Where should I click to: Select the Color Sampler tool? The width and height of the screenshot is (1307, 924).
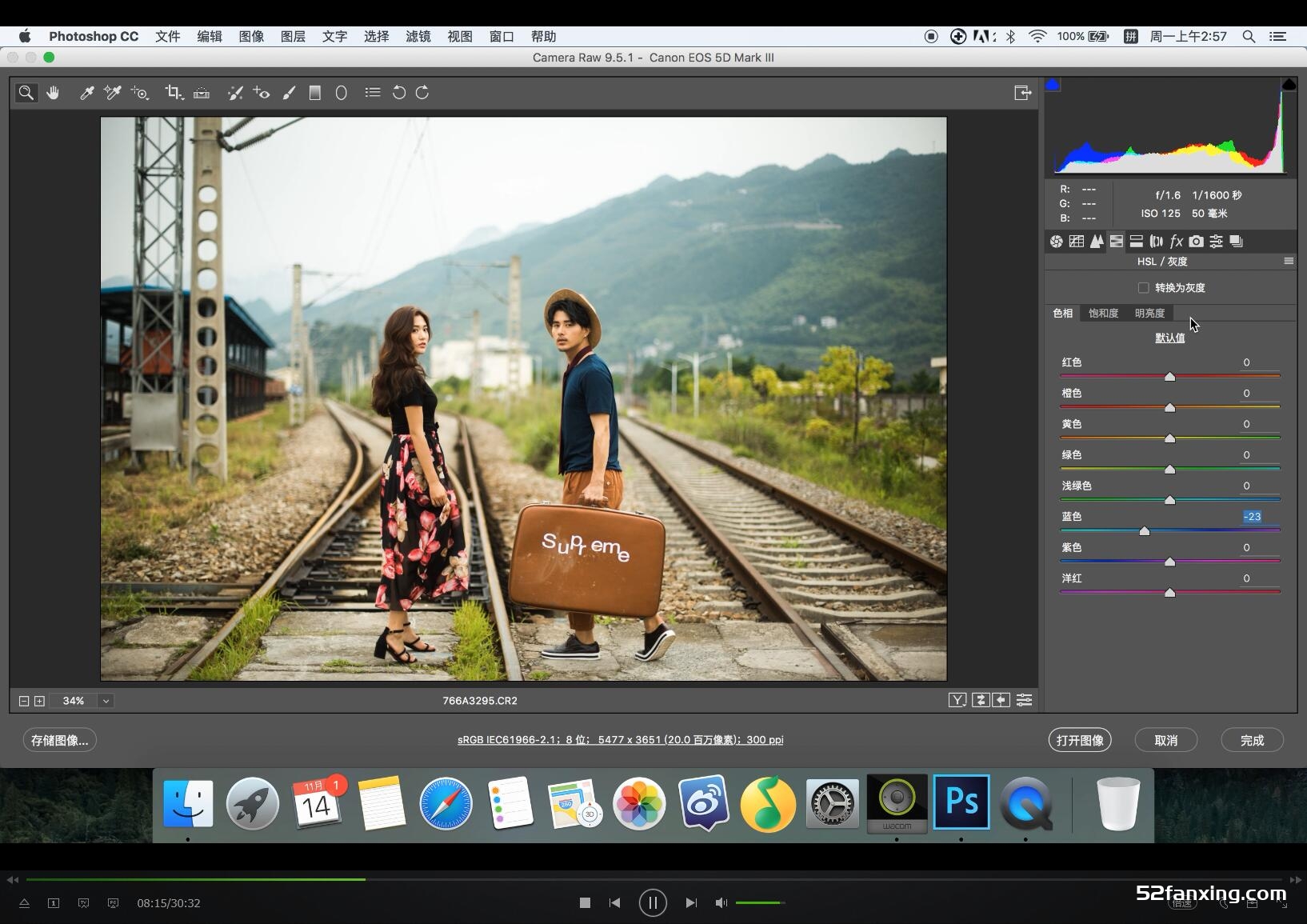(x=113, y=93)
